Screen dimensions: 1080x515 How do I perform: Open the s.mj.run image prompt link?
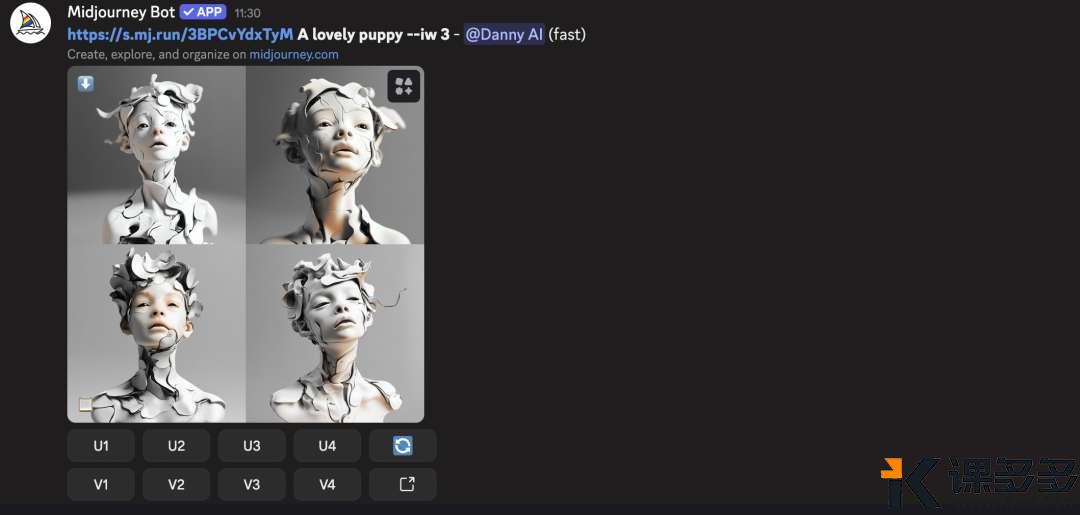(180, 34)
